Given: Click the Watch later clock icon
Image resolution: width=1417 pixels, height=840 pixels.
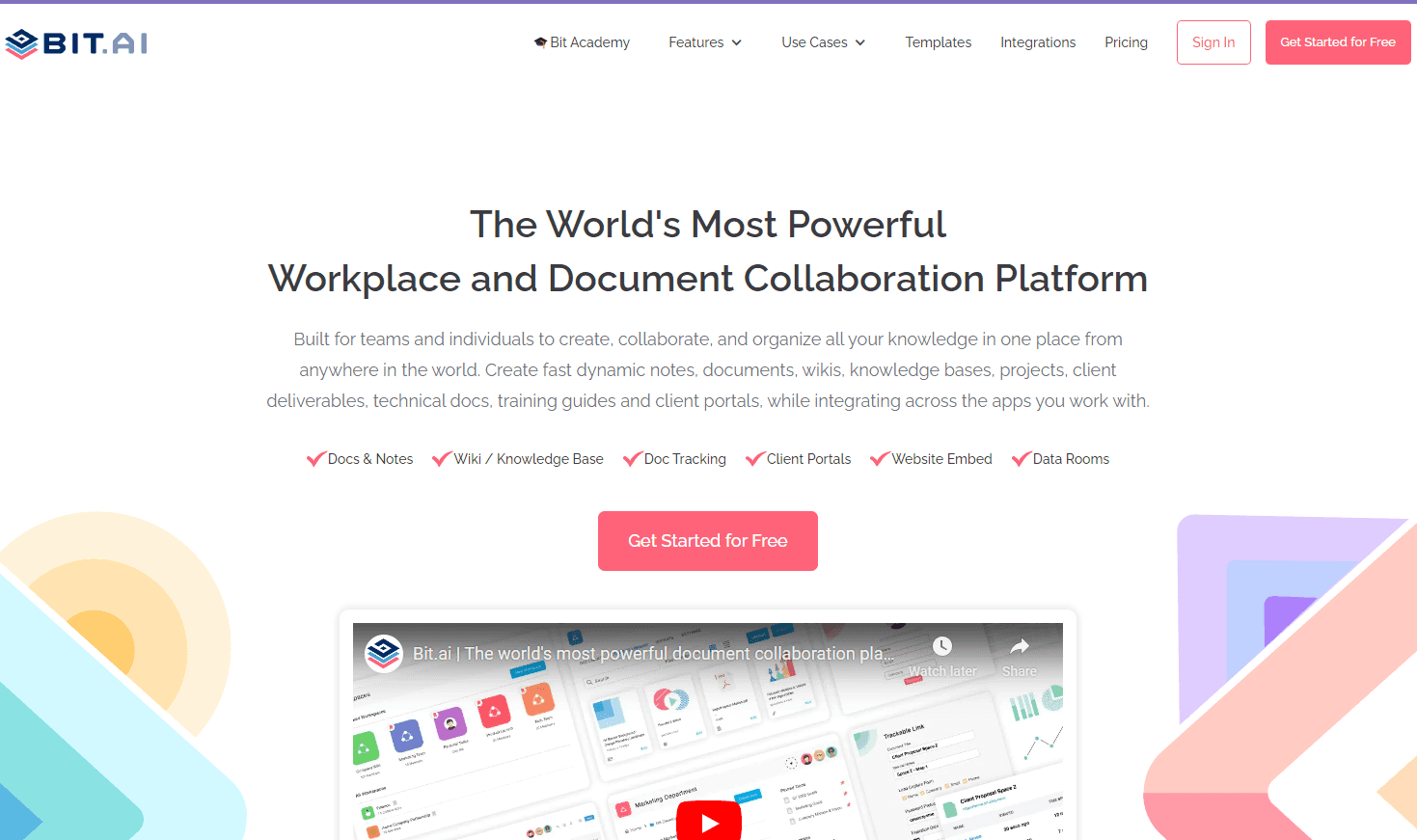Looking at the screenshot, I should click(x=942, y=646).
